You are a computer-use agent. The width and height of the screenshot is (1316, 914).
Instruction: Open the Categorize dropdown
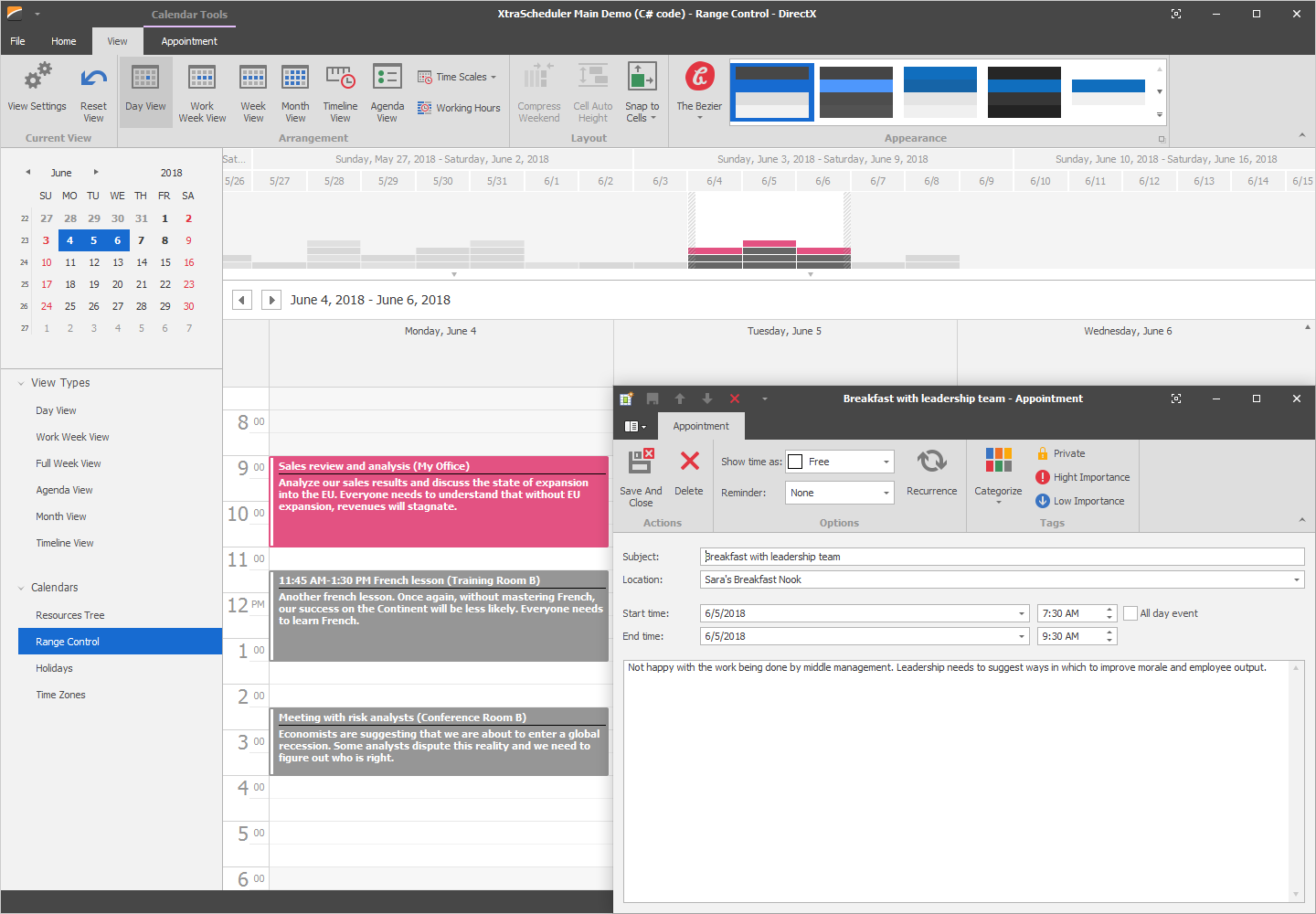[x=998, y=477]
